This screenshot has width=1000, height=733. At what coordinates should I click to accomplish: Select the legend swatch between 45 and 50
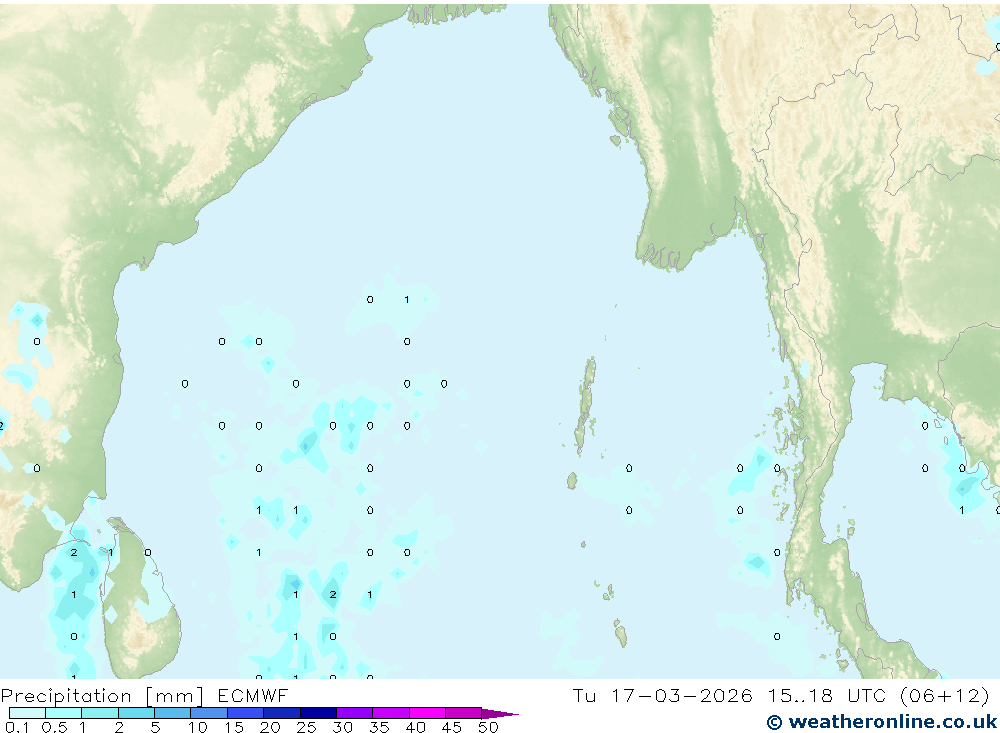464,713
